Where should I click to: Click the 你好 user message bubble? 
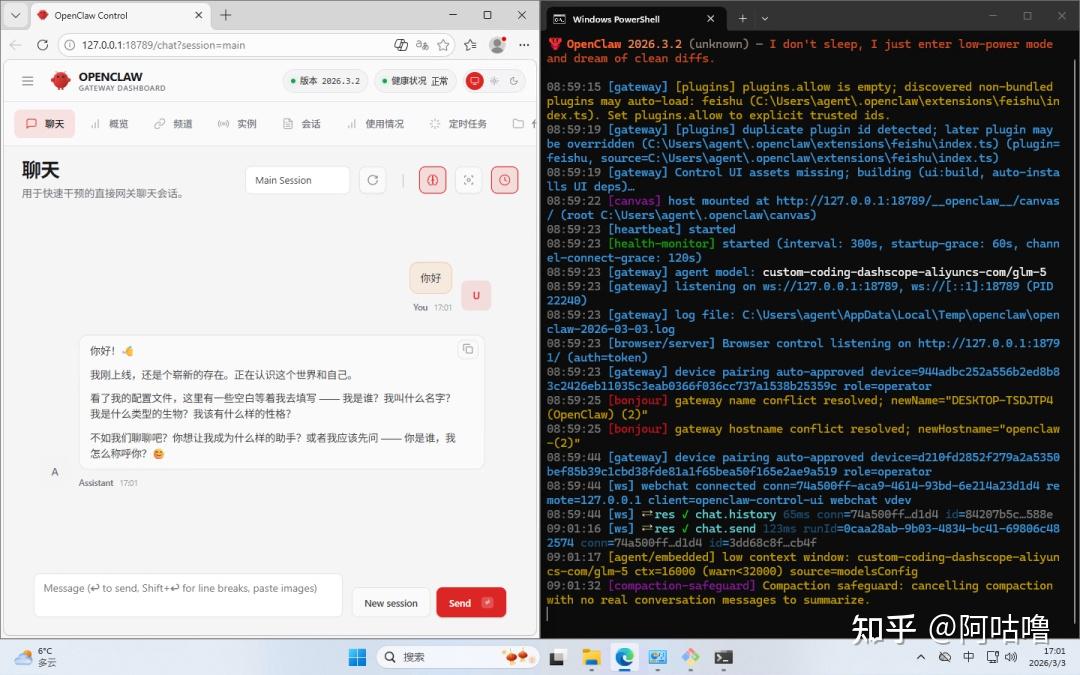(430, 278)
